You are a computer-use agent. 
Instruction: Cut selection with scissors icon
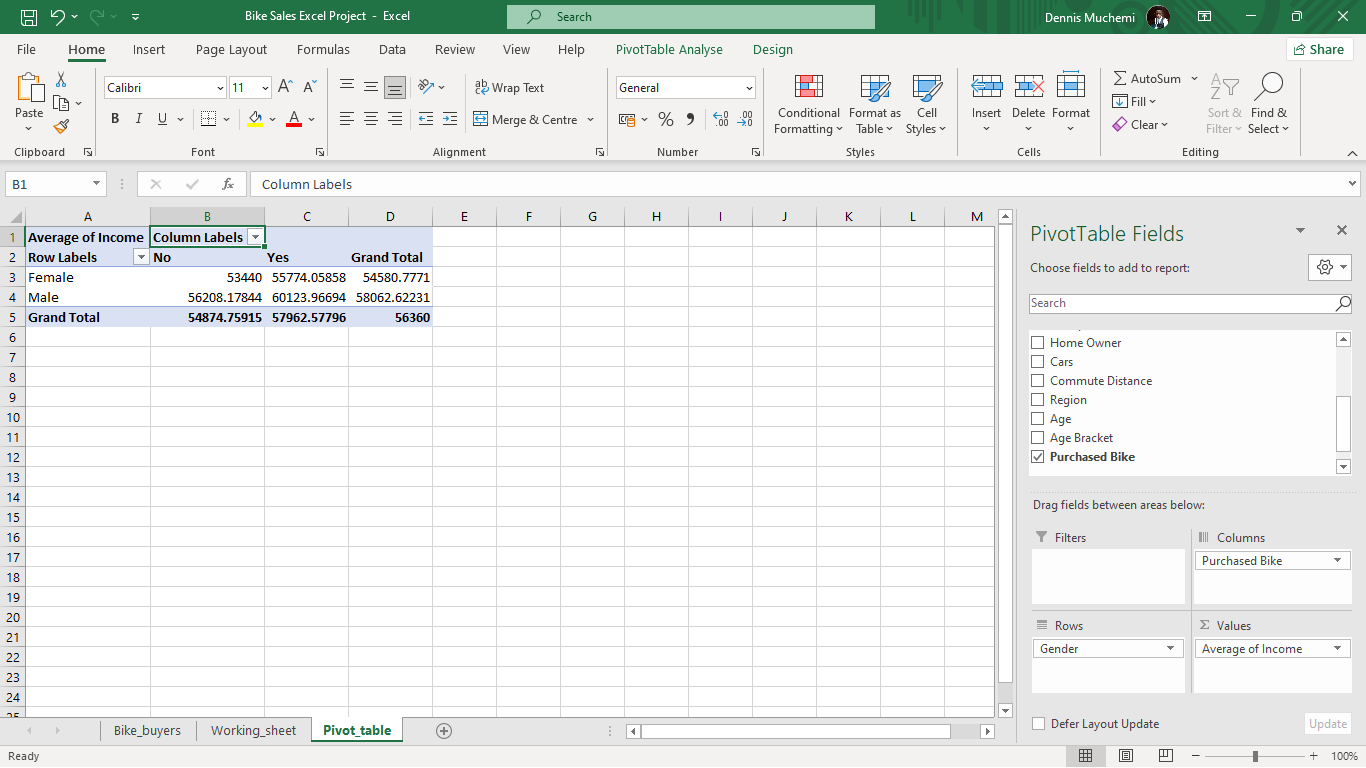(61, 80)
